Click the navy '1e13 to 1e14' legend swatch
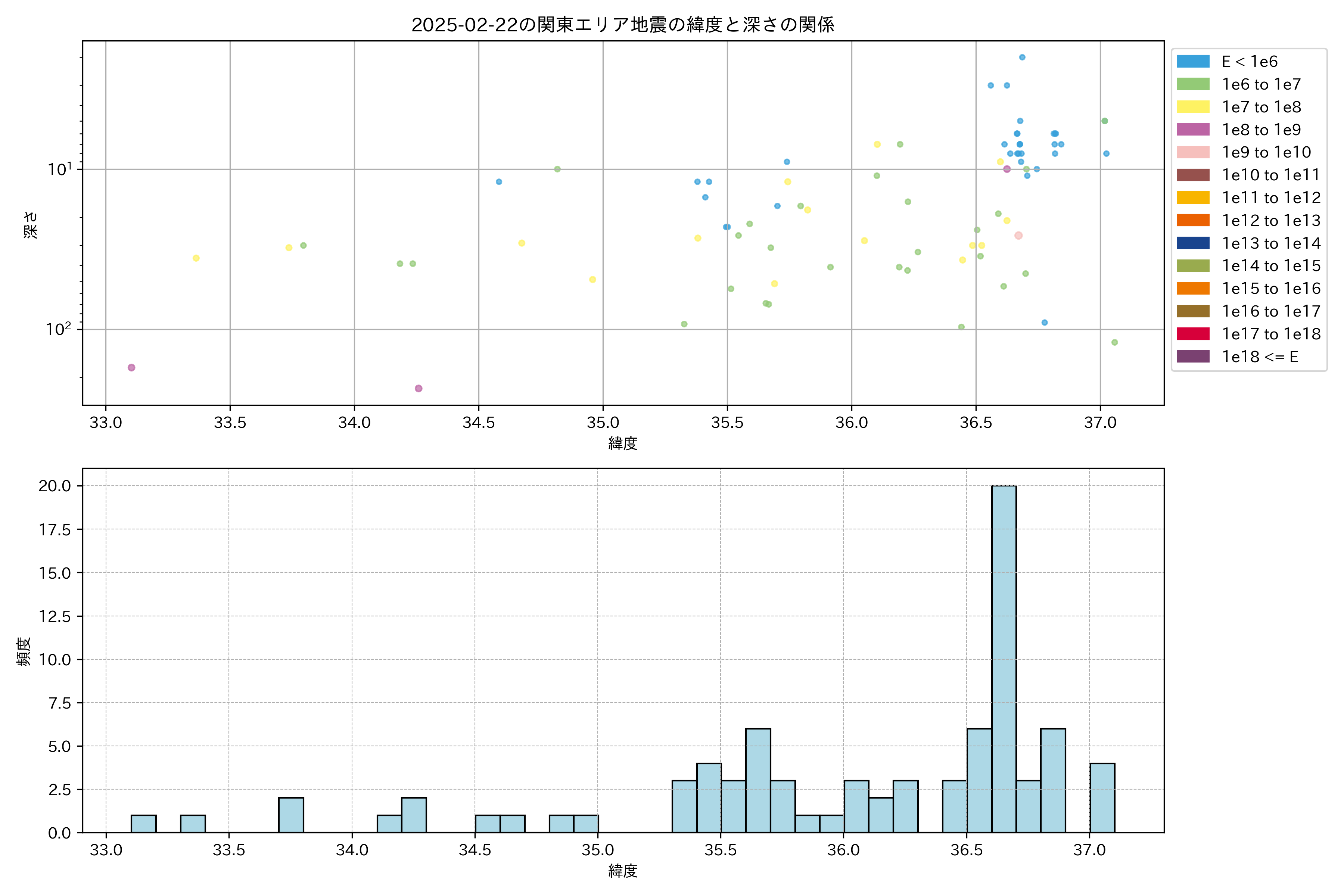 [x=1192, y=243]
